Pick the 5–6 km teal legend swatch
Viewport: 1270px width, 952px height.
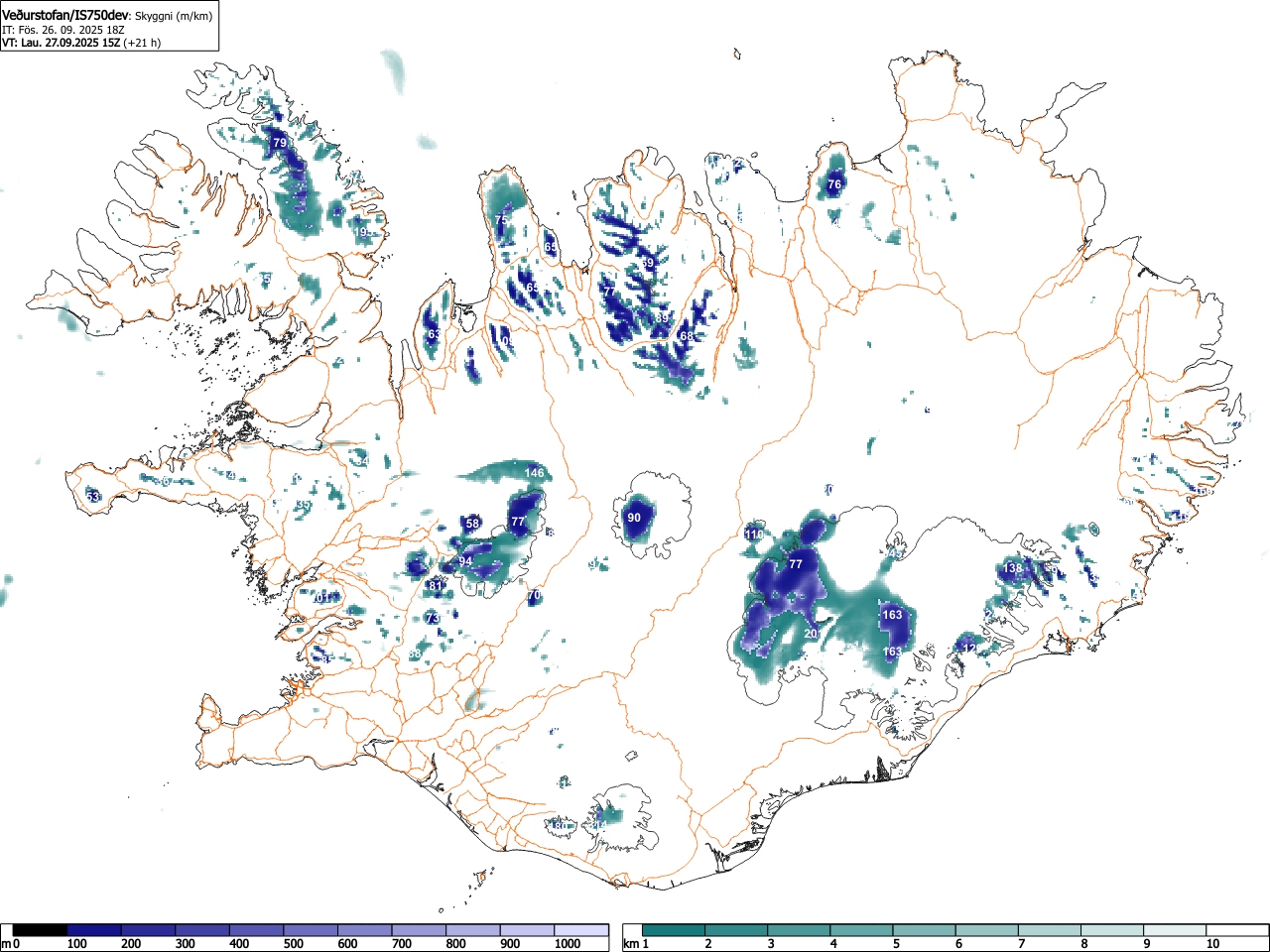(925, 930)
